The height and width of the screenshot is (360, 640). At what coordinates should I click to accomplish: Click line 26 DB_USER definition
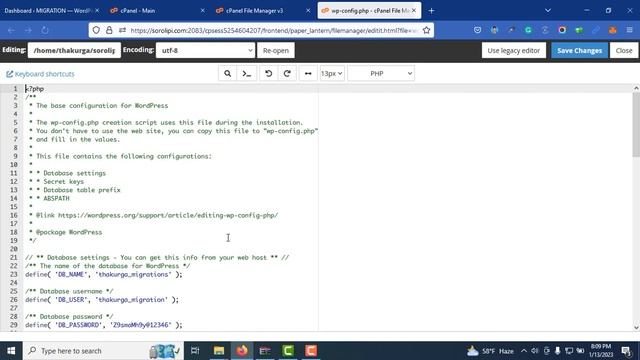(102, 300)
